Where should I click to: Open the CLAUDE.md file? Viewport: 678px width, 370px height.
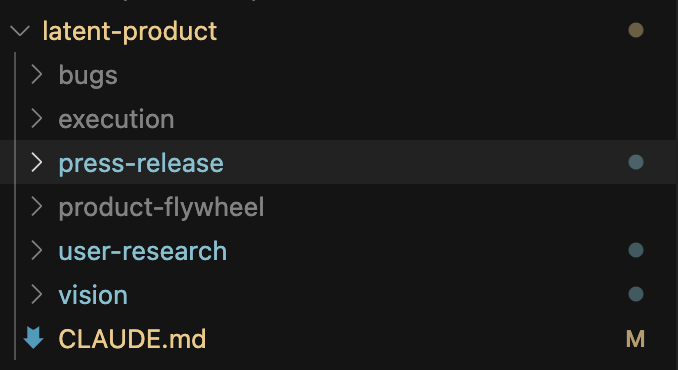tap(132, 339)
